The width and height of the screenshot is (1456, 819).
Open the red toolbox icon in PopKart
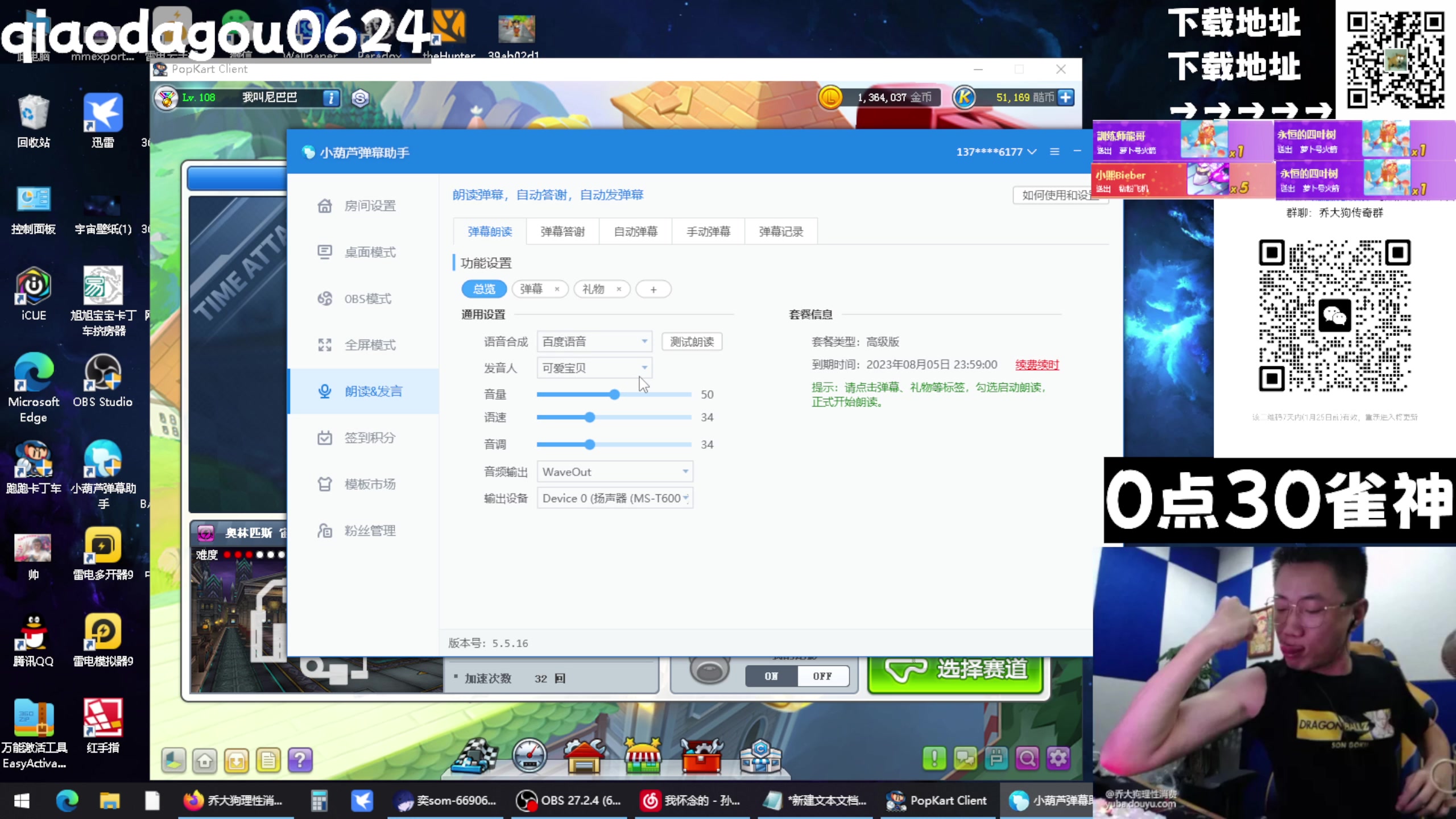pos(701,756)
